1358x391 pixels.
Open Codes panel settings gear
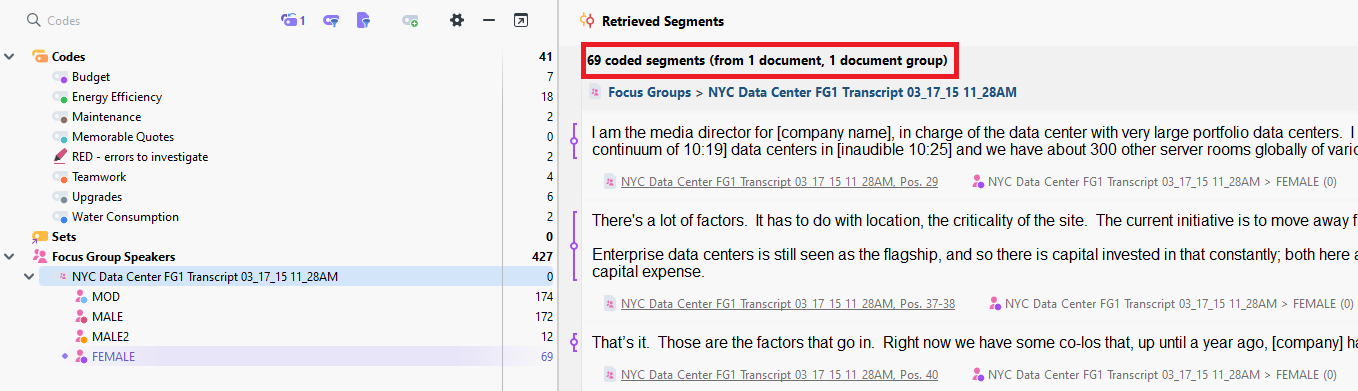coord(457,20)
